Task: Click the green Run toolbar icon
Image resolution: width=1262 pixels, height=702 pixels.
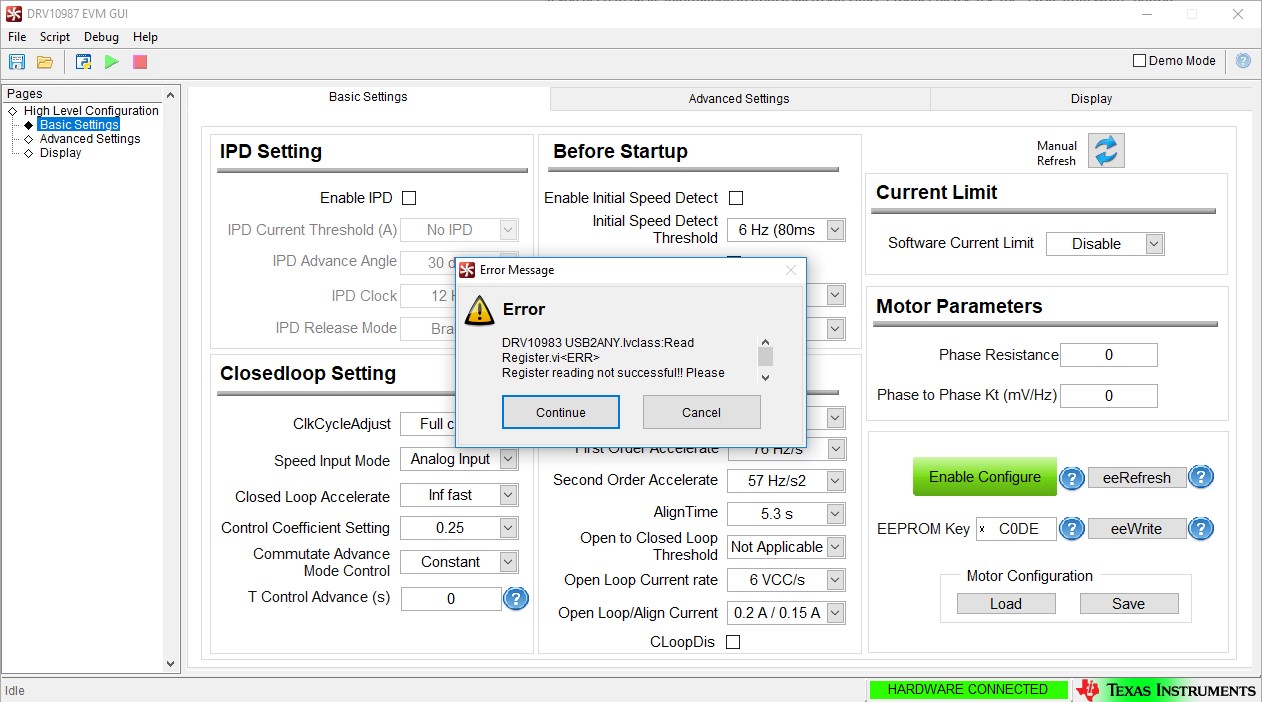Action: point(112,62)
